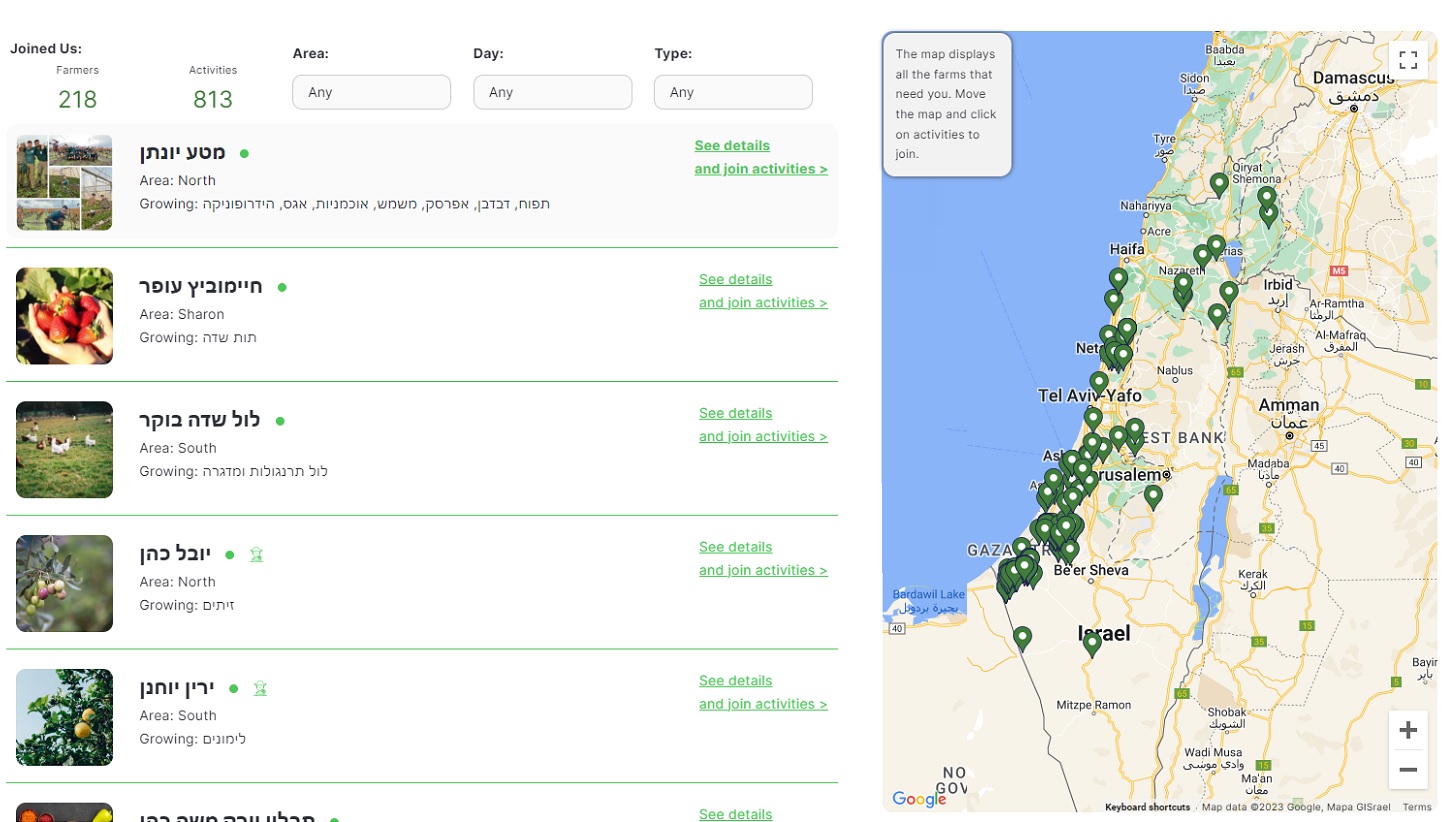Image resolution: width=1442 pixels, height=822 pixels.
Task: Open the lemon tree thumbnail of ירין יוחנן
Action: pyautogui.click(x=64, y=717)
